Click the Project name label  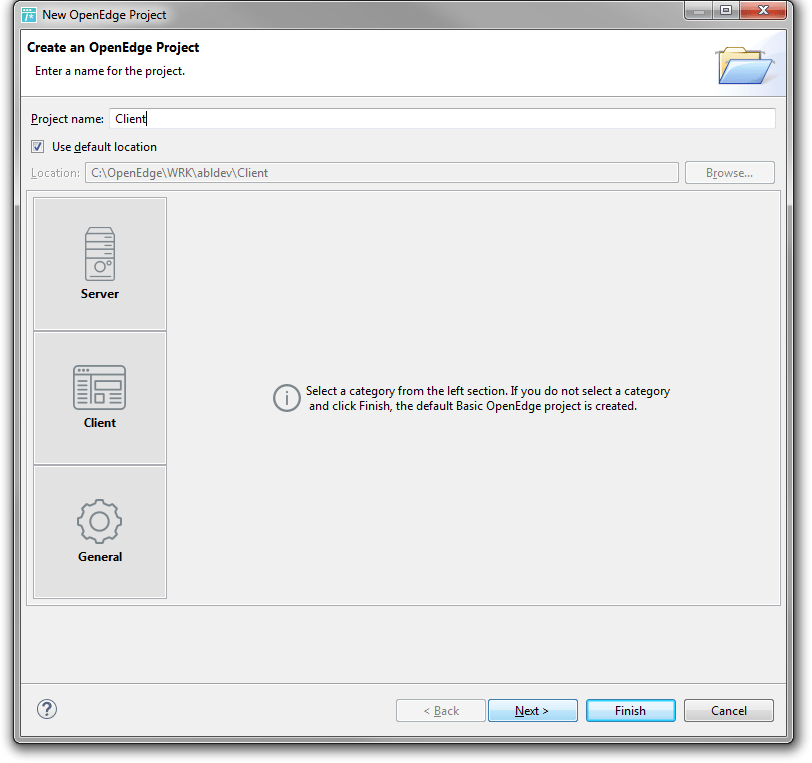coord(67,119)
